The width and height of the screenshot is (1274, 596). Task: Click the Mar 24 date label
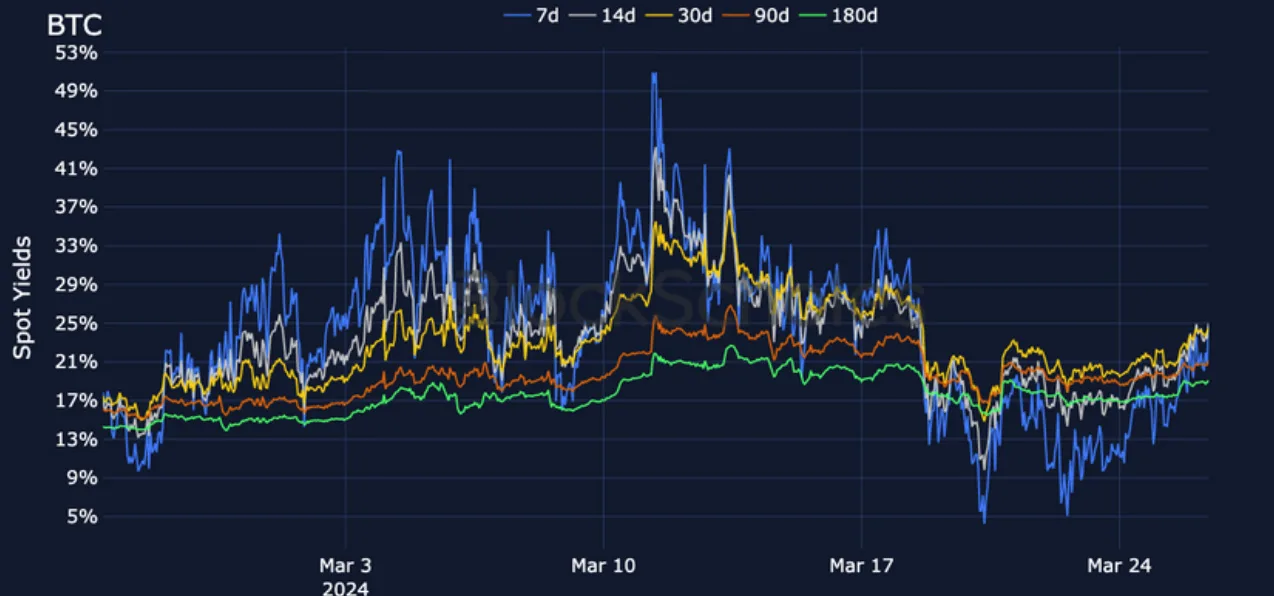pyautogui.click(x=1119, y=566)
